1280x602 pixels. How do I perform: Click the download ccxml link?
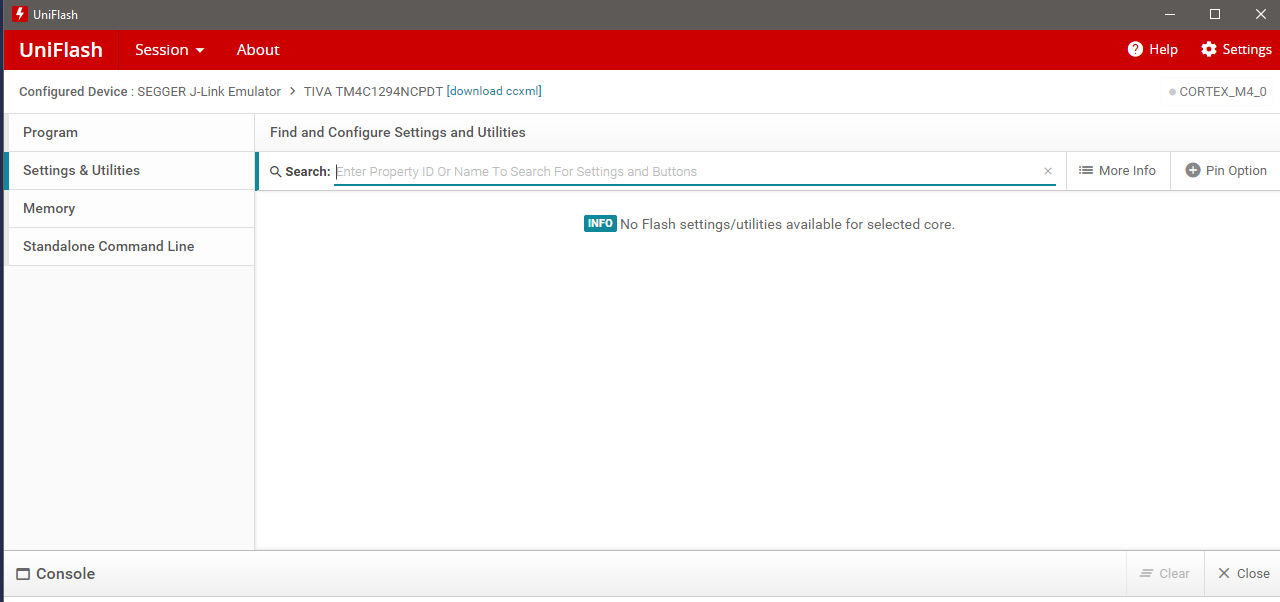click(495, 91)
